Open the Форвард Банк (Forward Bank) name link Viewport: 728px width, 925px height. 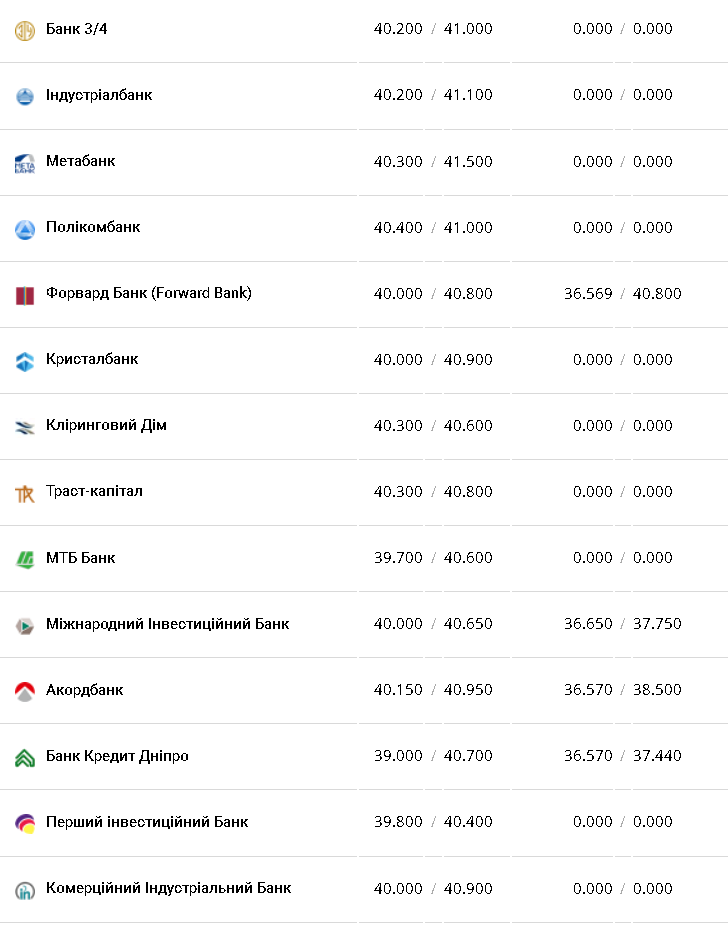(x=148, y=293)
